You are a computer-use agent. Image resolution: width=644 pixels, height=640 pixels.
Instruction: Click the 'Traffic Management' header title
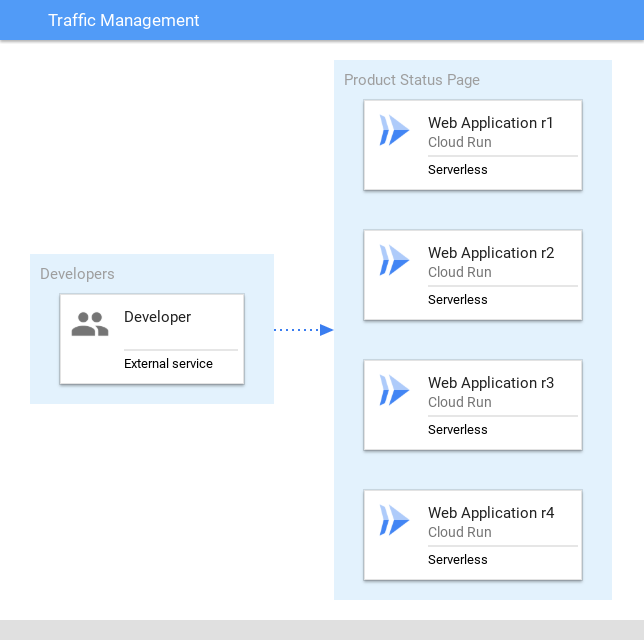point(124,21)
